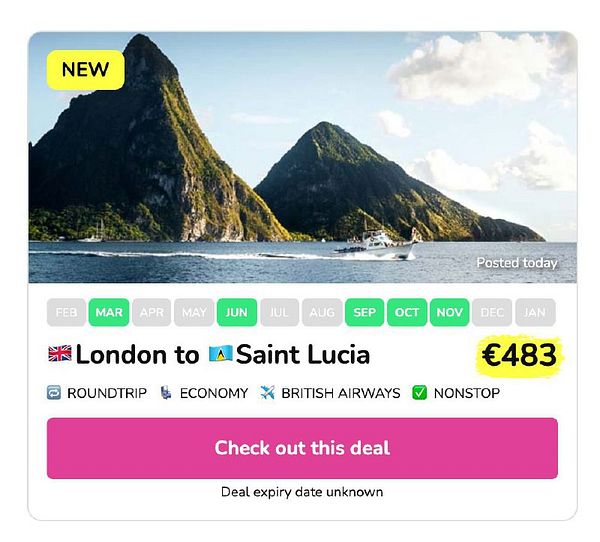Viewport: 600px width, 542px height.
Task: Click the green nonstop checkmark icon
Action: click(419, 393)
